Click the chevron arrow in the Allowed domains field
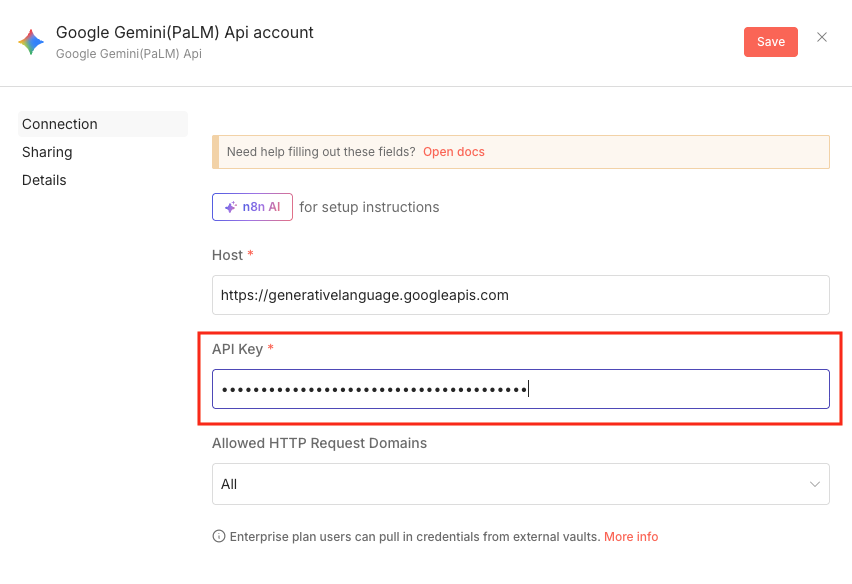 pos(813,484)
